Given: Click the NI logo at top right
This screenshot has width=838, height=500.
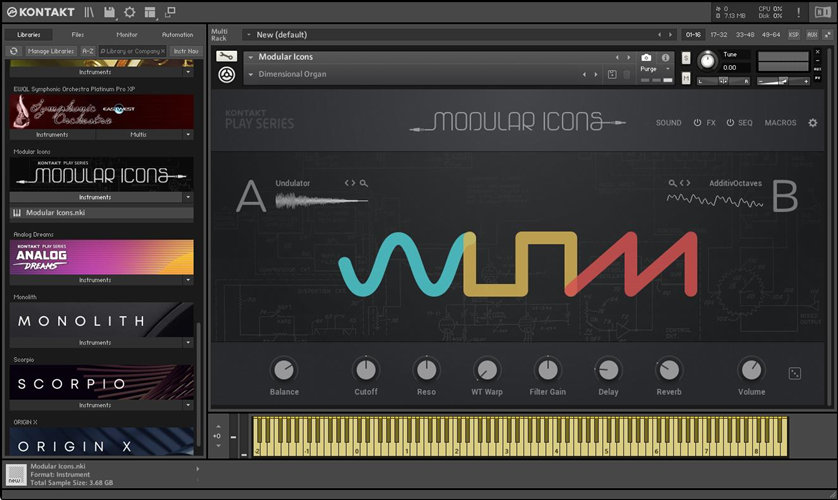Looking at the screenshot, I should point(822,12).
